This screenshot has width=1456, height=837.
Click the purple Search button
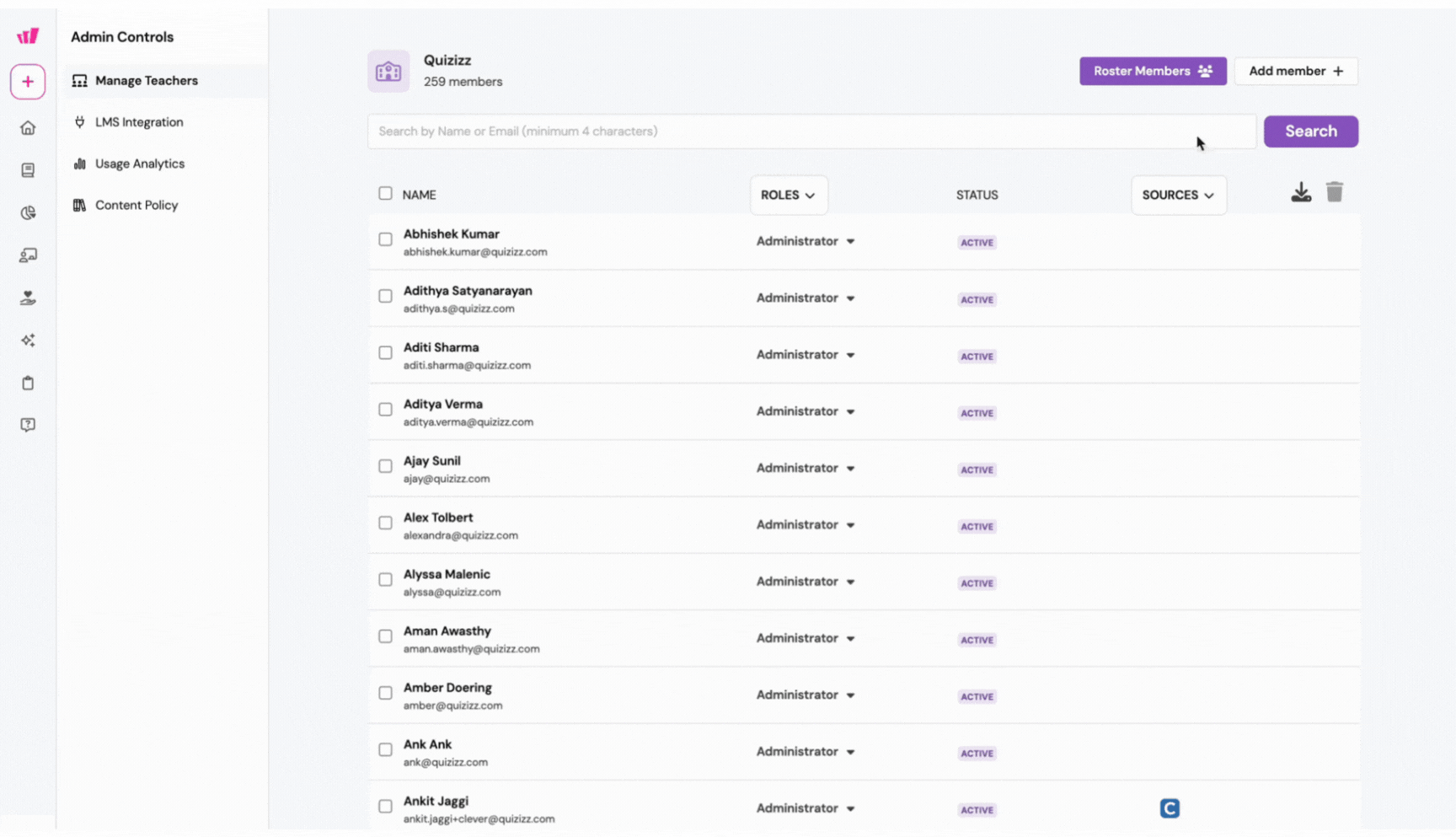tap(1310, 131)
